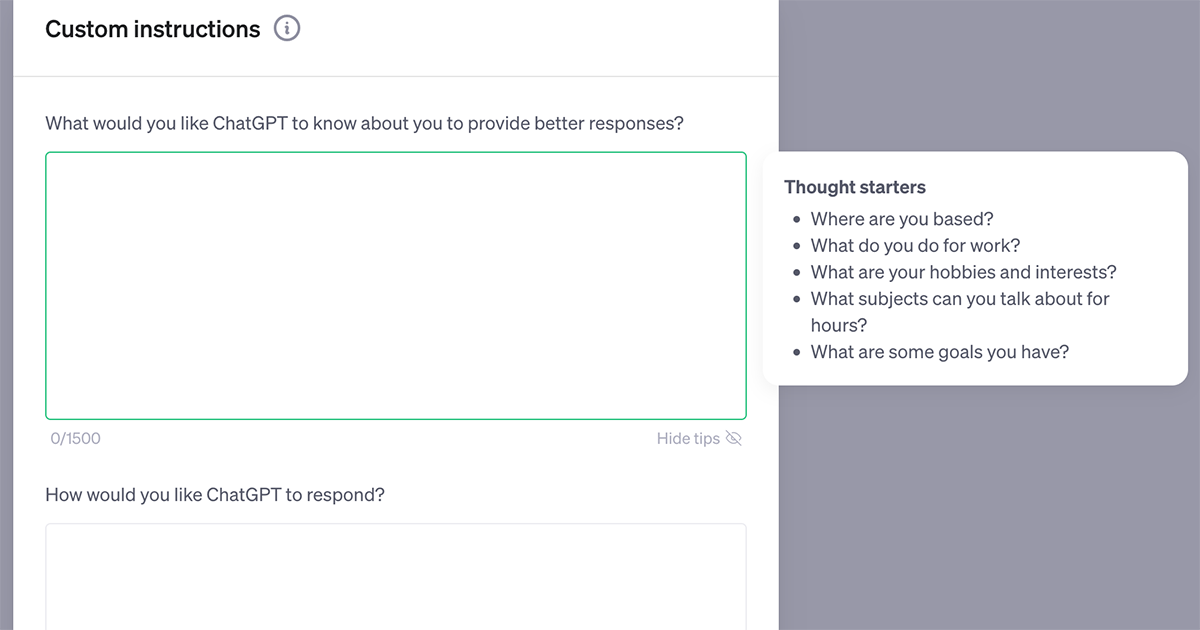Select 'What are some goals you have?' tip
Image resolution: width=1200 pixels, height=630 pixels.
pos(940,352)
